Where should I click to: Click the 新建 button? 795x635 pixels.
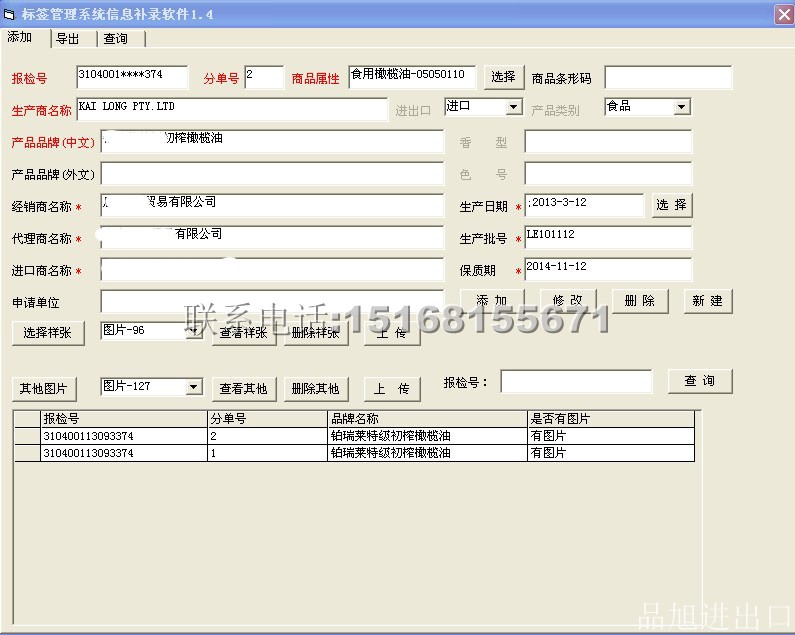pyautogui.click(x=708, y=301)
